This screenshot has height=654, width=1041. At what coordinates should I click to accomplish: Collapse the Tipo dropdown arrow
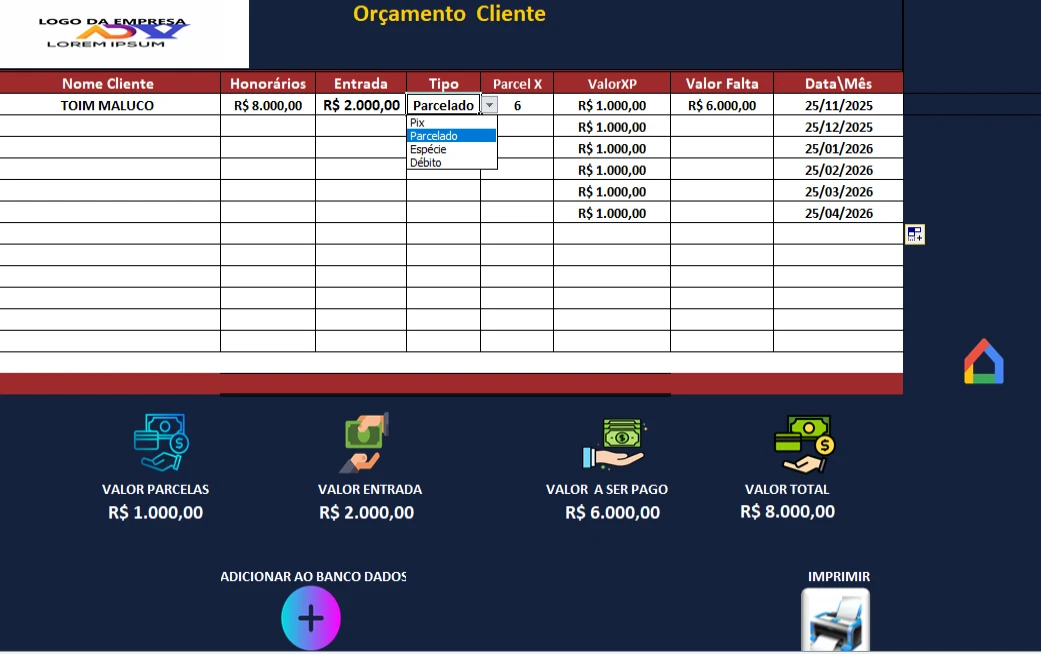coord(489,105)
